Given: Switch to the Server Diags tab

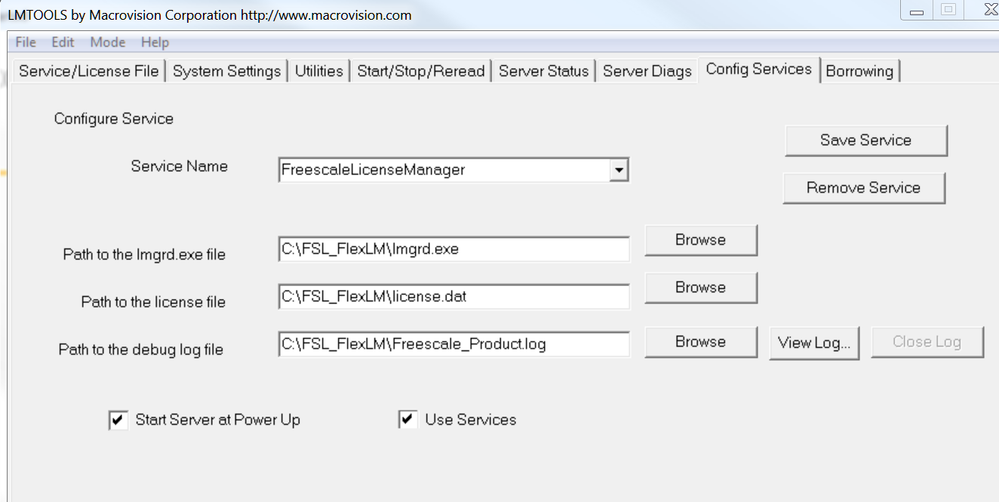Looking at the screenshot, I should (x=647, y=71).
